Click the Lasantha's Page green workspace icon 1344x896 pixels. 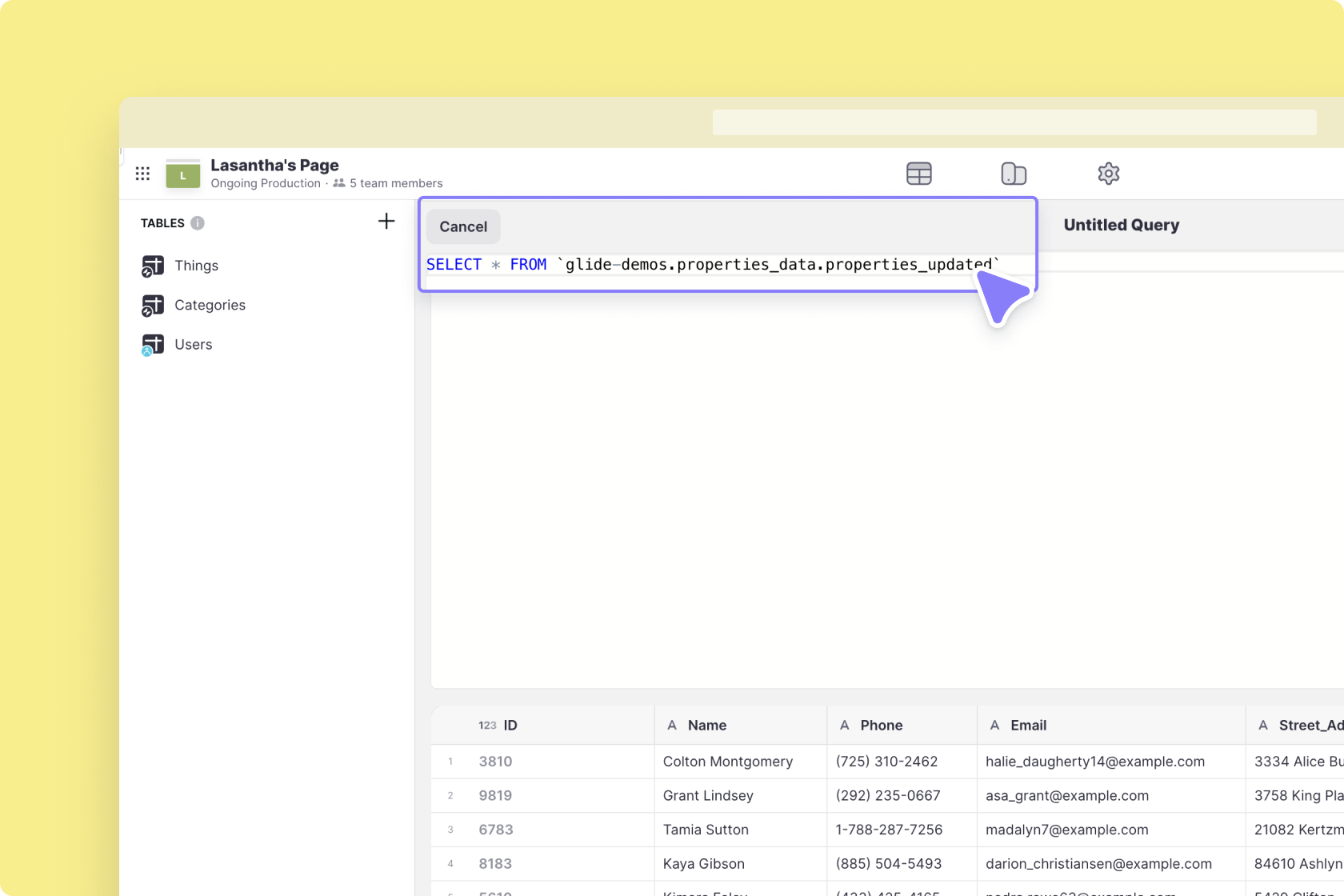(x=182, y=174)
